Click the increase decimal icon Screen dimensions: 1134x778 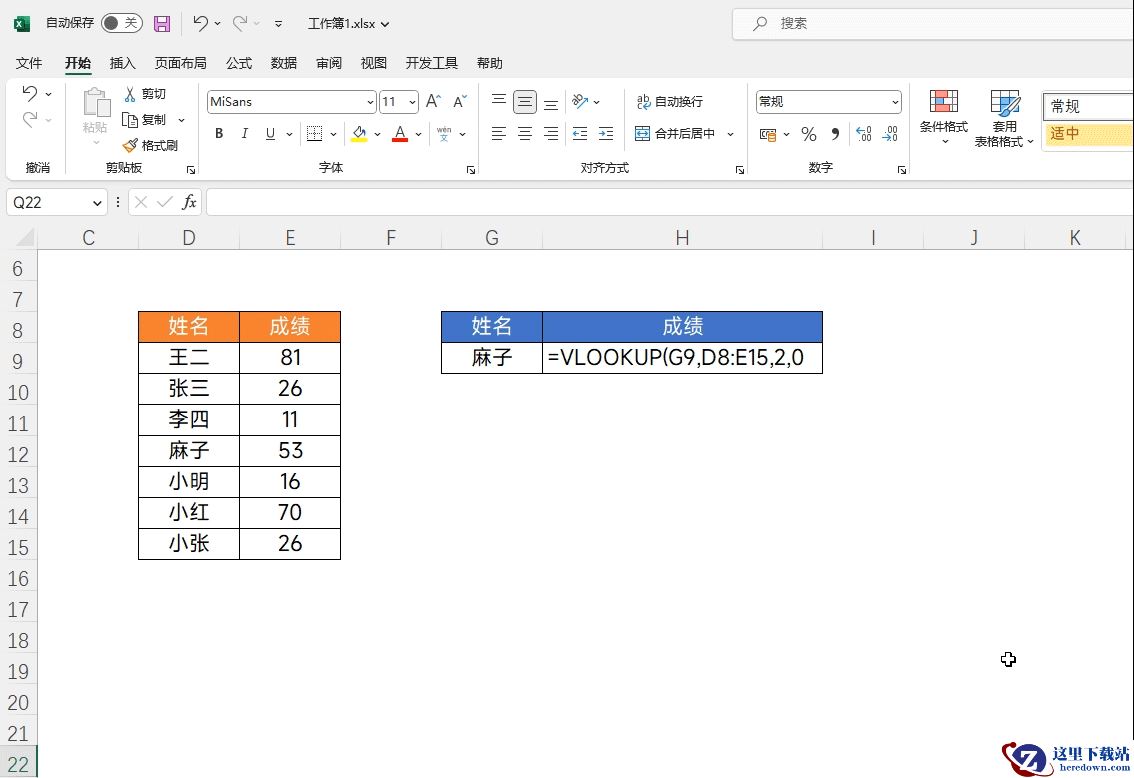tap(864, 134)
